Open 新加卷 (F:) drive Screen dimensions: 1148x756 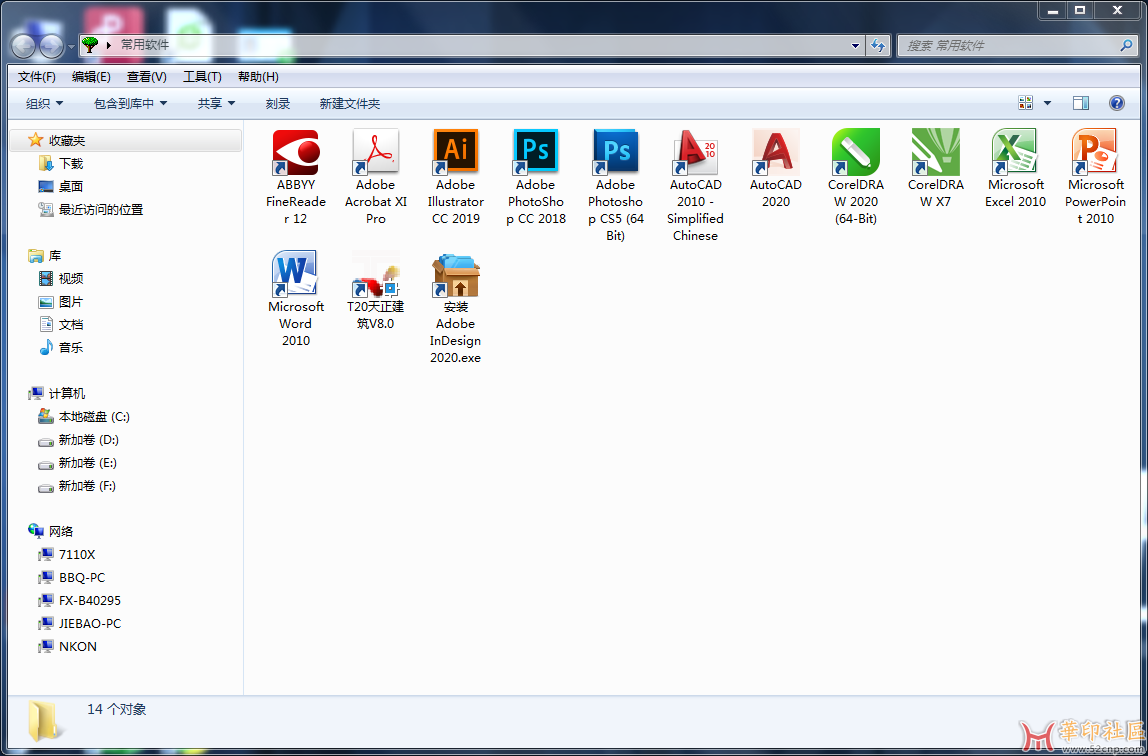(87, 486)
